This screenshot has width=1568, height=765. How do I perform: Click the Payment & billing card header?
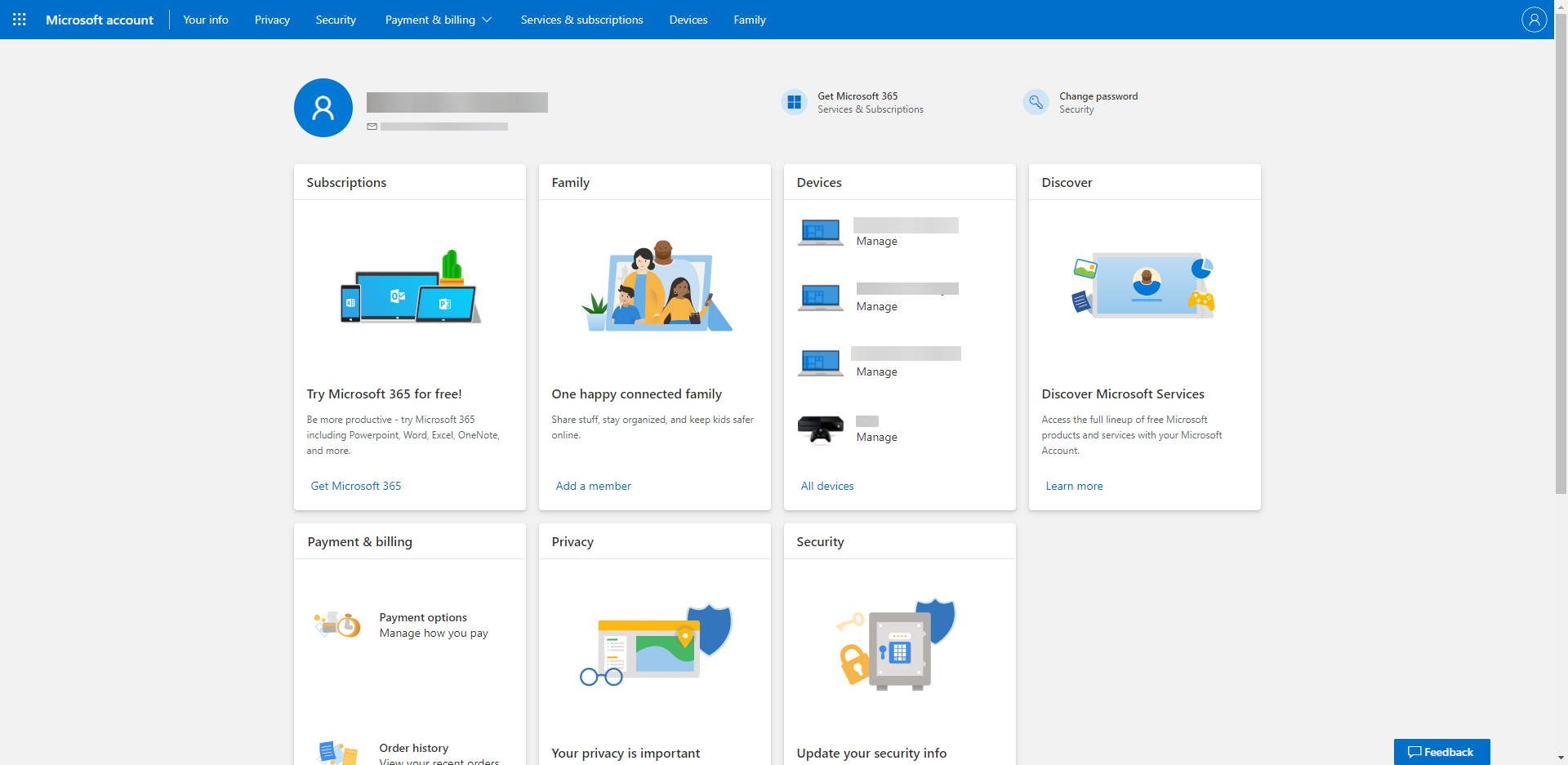[410, 541]
